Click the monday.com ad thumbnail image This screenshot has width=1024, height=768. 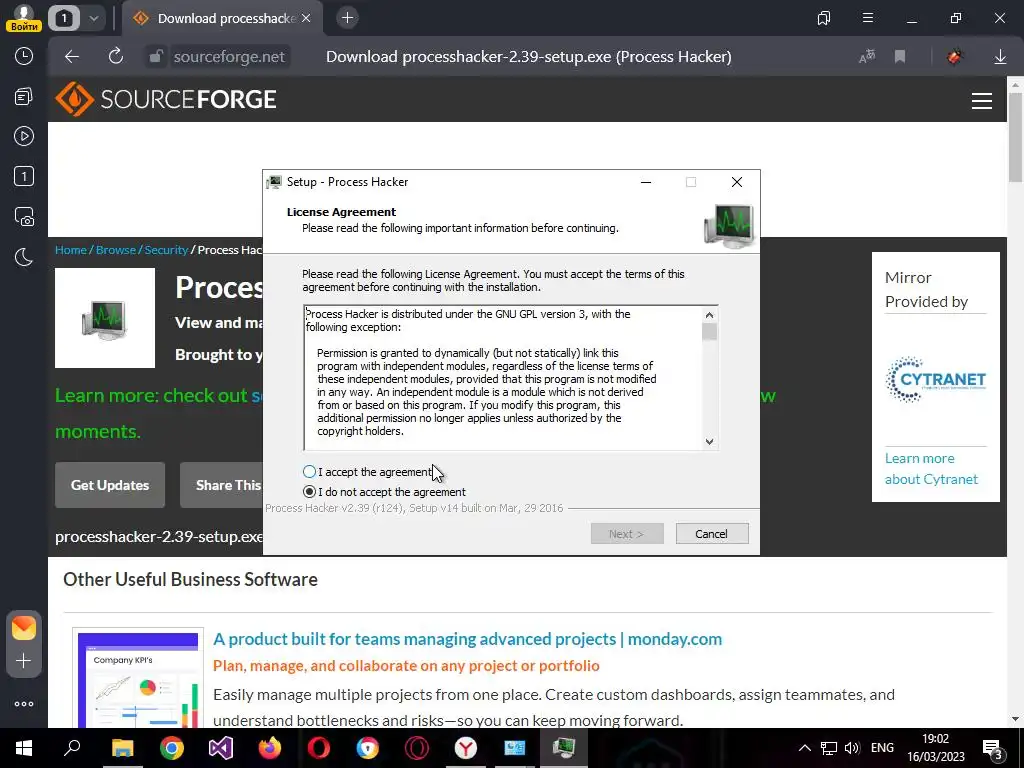coord(138,679)
